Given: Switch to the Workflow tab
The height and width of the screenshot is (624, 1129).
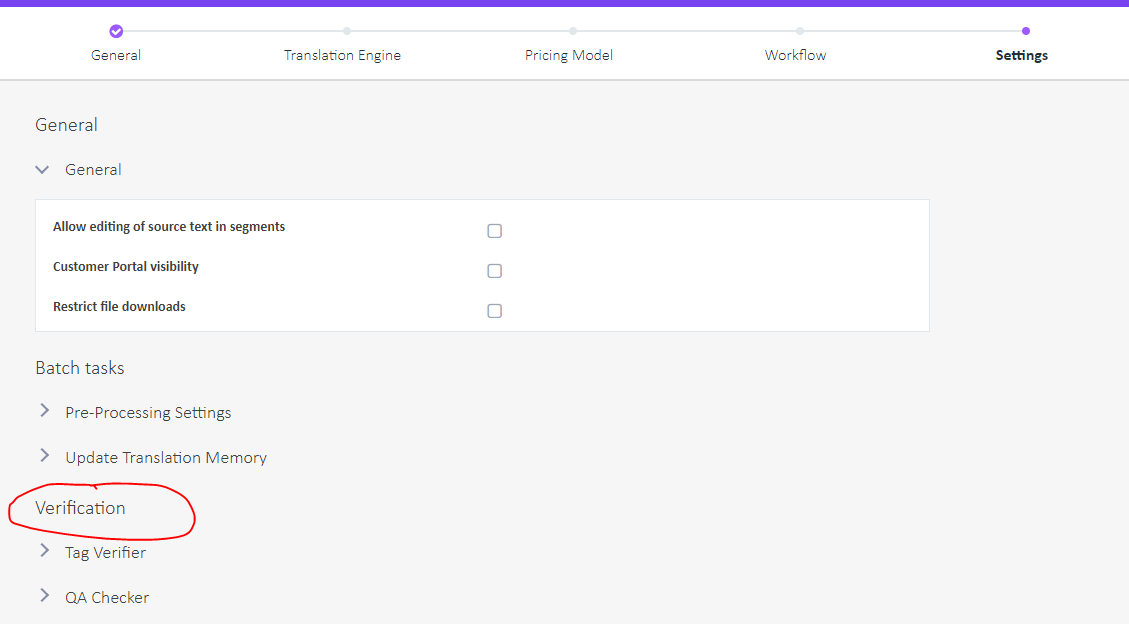Looking at the screenshot, I should [795, 55].
